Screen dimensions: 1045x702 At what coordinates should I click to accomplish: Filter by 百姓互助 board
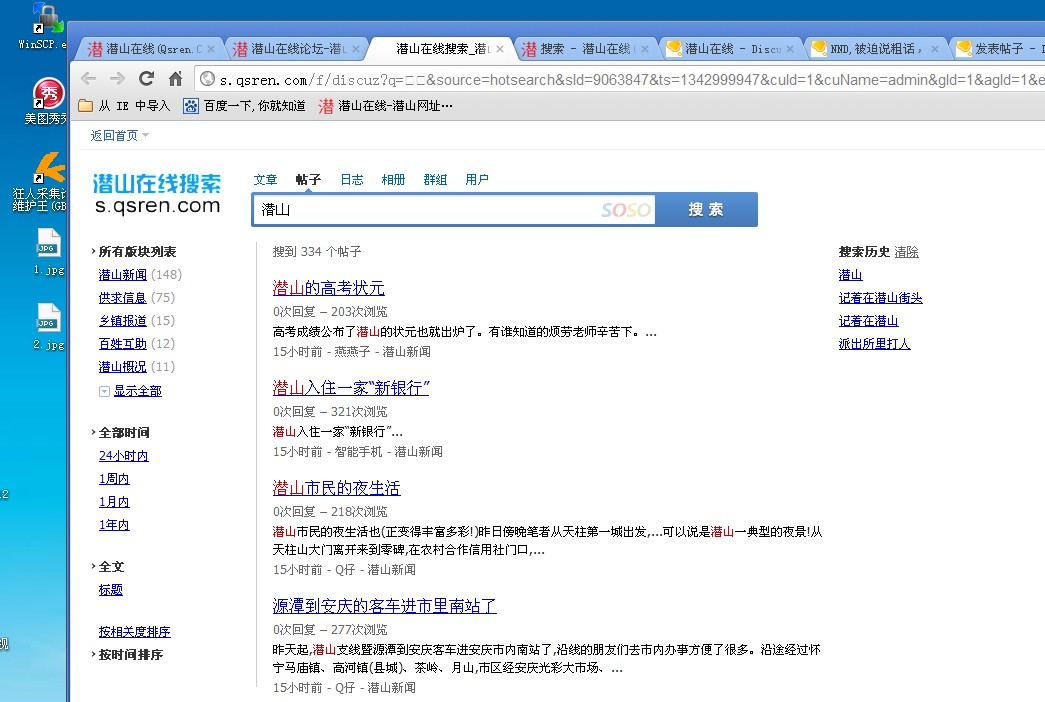pyautogui.click(x=123, y=343)
